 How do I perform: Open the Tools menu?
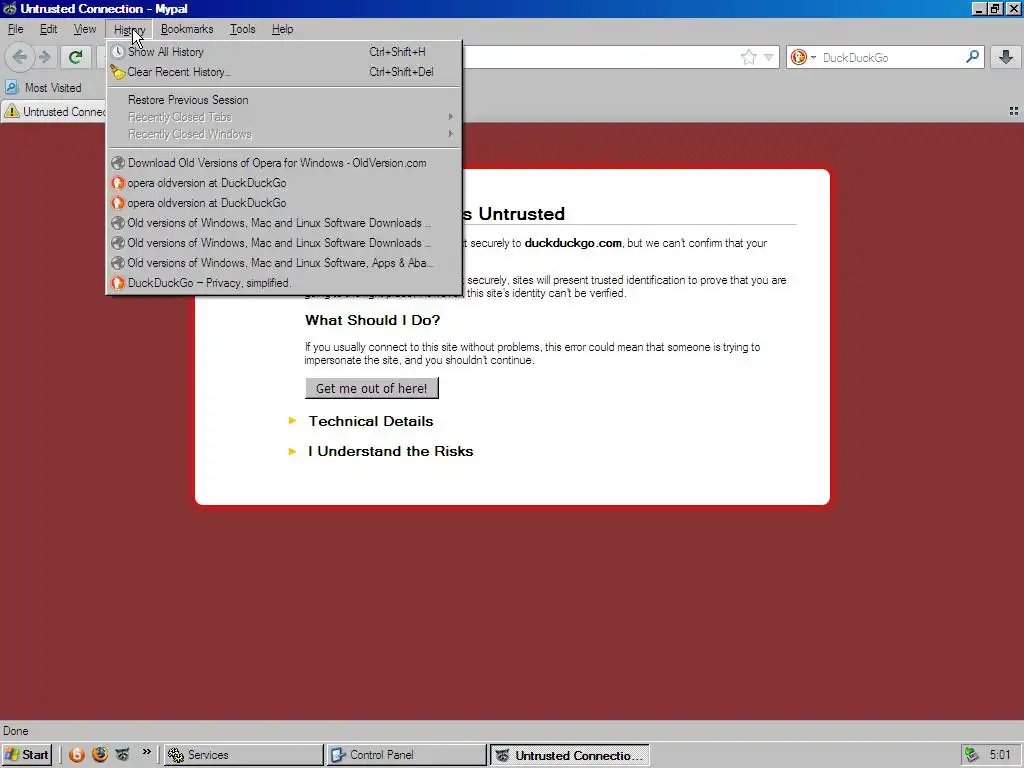[242, 29]
